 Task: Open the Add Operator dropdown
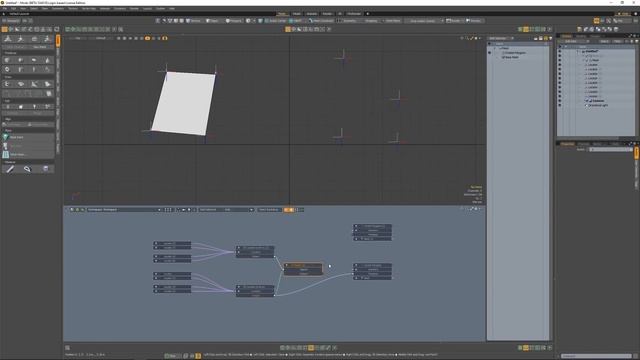(x=501, y=38)
